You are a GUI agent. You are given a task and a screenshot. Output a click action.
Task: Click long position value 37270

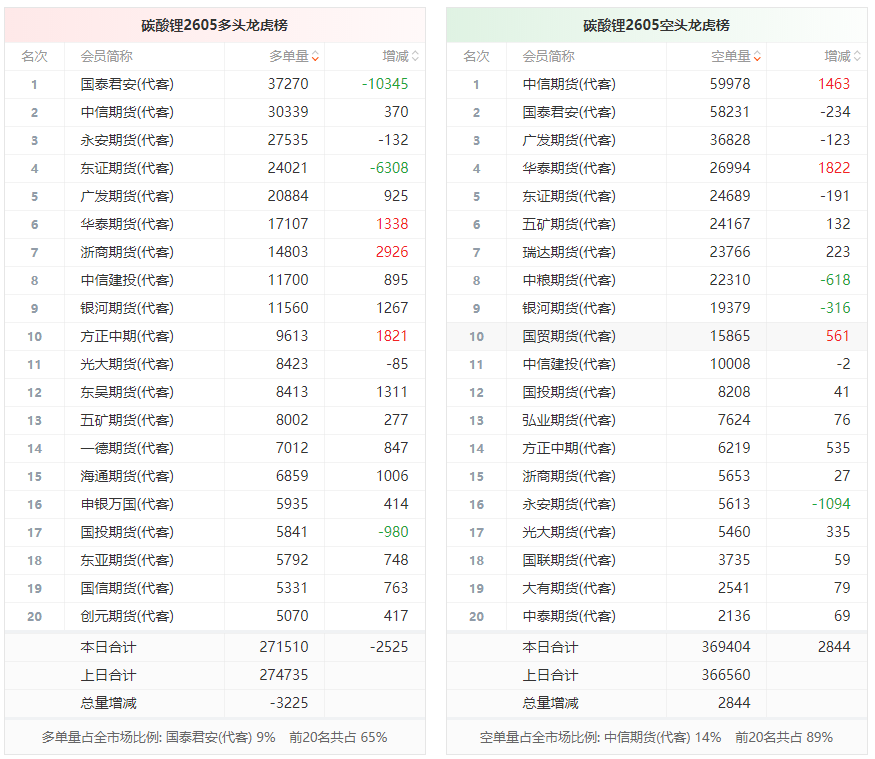288,84
